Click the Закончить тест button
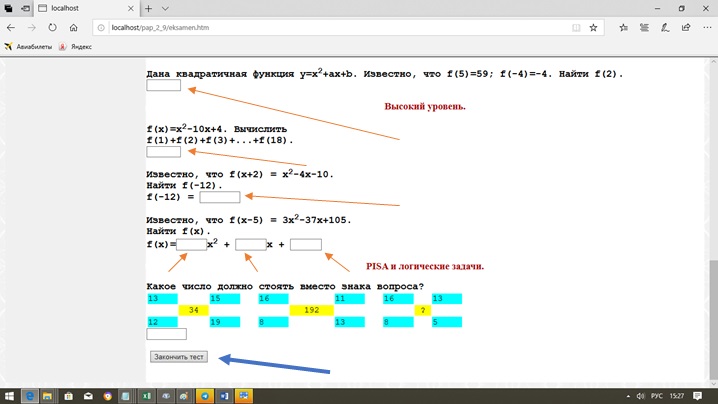 (x=179, y=356)
